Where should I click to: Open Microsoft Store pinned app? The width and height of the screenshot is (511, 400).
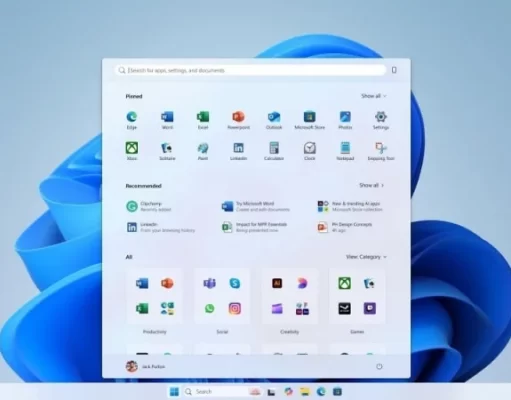(x=309, y=120)
